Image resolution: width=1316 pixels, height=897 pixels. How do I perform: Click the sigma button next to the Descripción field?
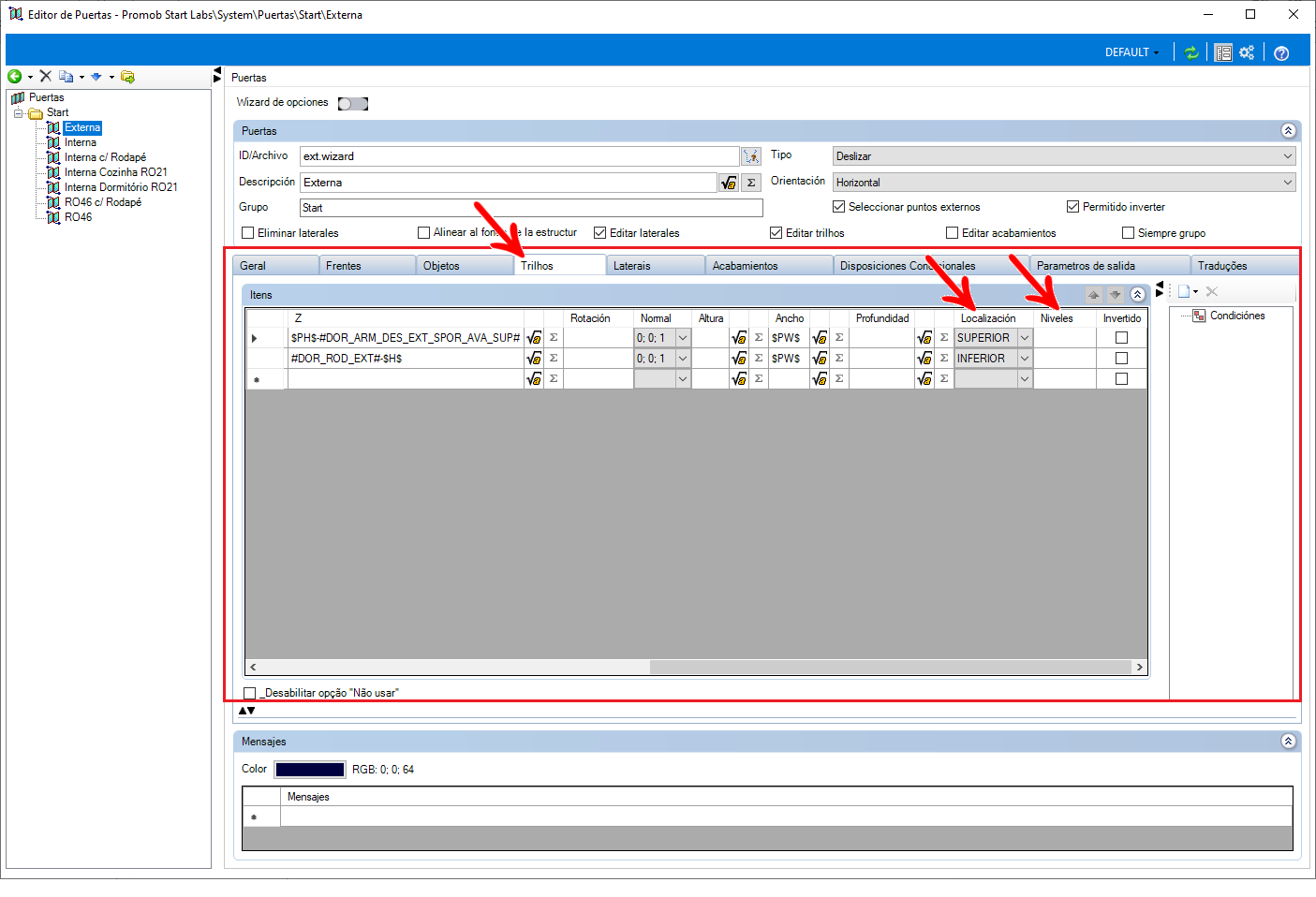(x=751, y=183)
